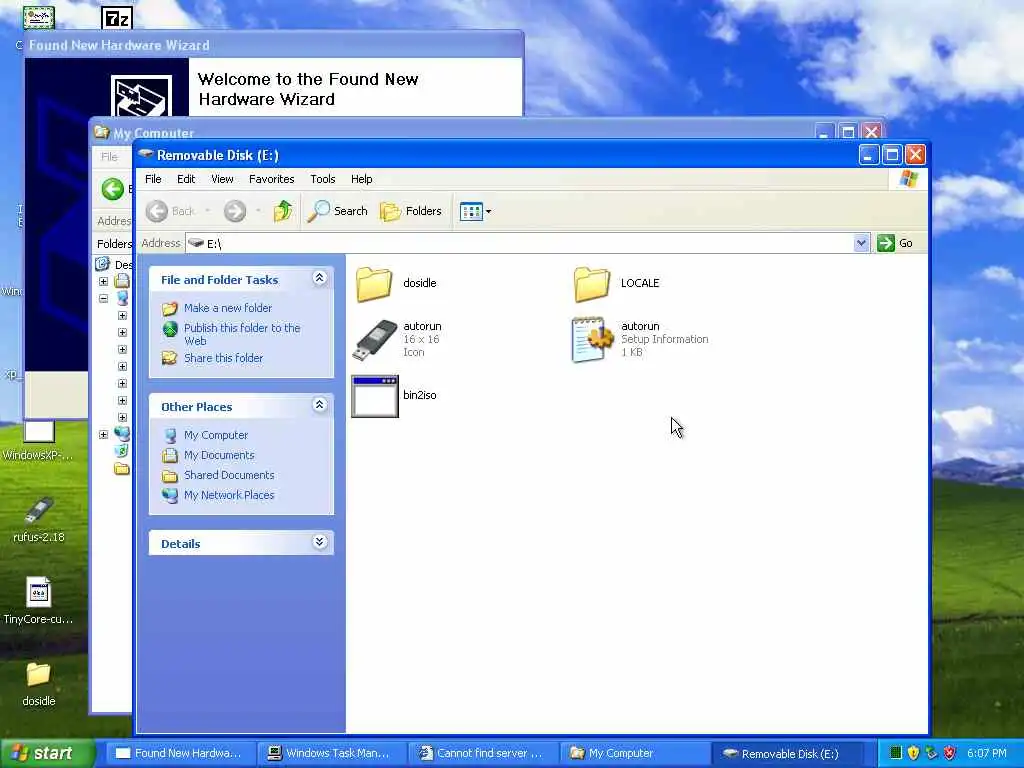The height and width of the screenshot is (768, 1024).
Task: Click the Share this folder icon
Action: coord(170,358)
